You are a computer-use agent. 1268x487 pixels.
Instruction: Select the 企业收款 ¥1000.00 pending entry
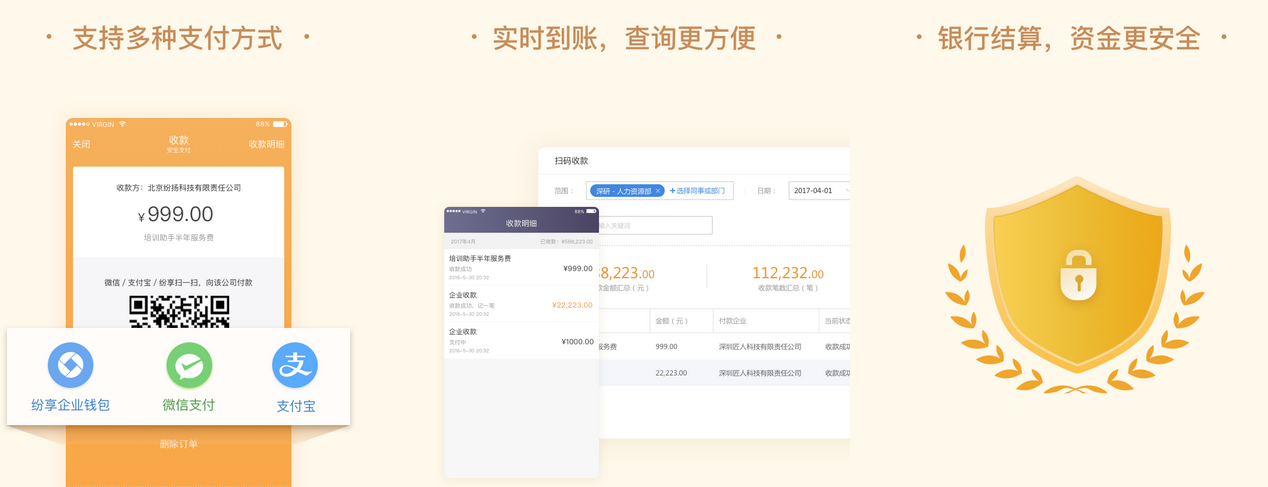(521, 340)
